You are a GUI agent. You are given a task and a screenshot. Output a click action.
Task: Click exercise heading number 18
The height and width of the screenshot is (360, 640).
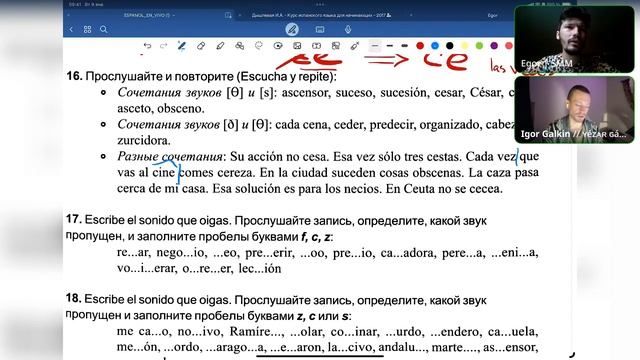[74, 299]
